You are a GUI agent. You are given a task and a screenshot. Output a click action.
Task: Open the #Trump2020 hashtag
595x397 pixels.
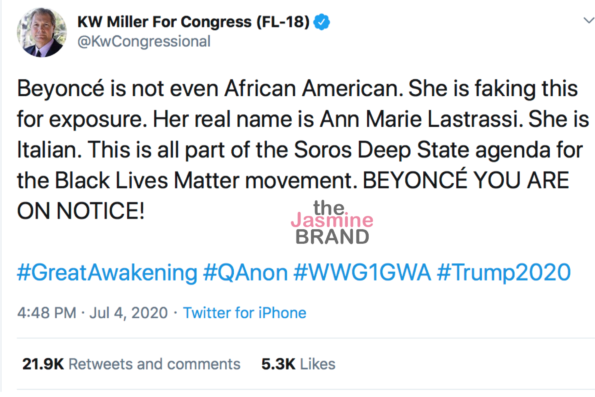(x=504, y=273)
